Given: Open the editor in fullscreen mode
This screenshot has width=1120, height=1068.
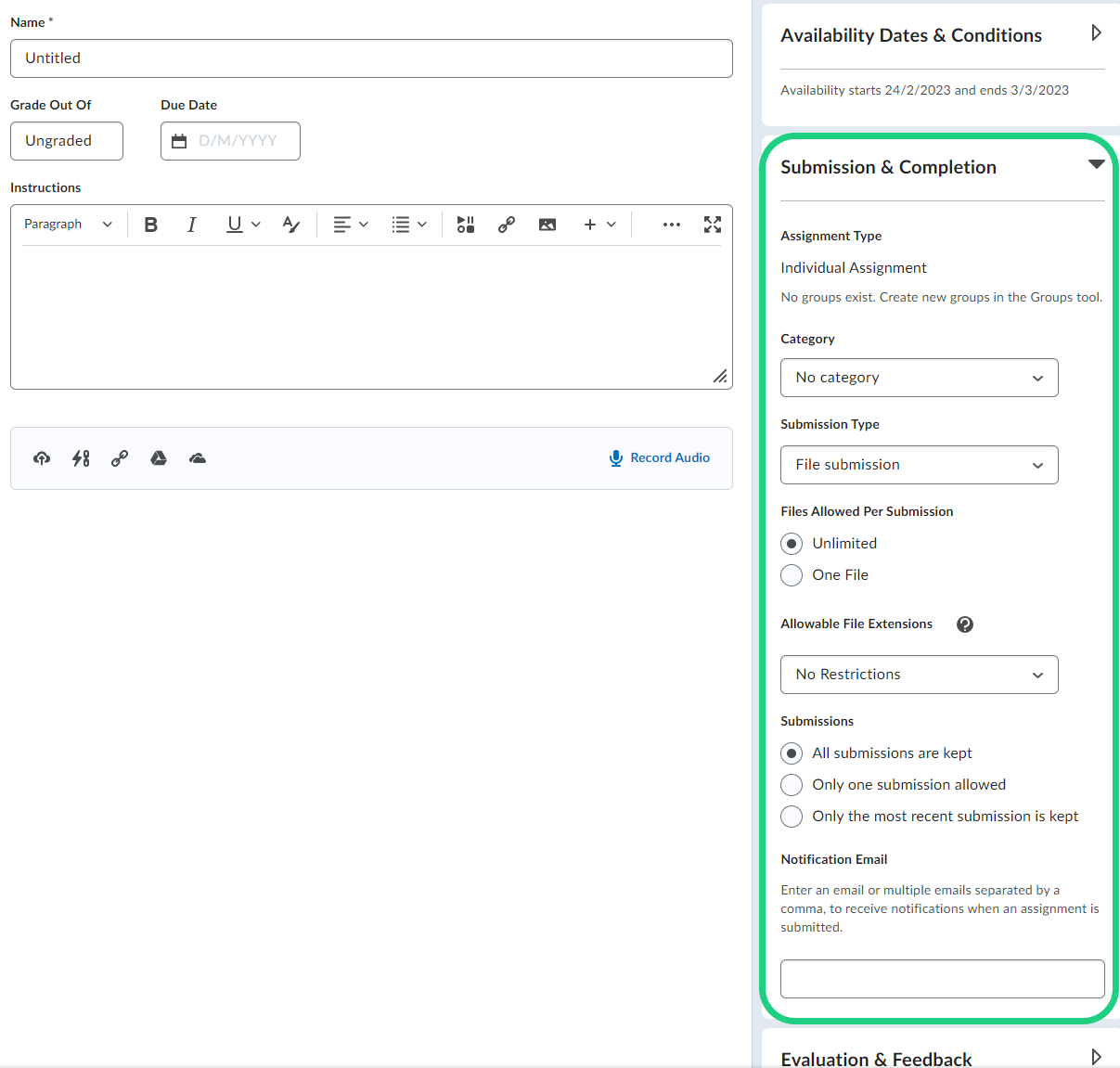Looking at the screenshot, I should (x=712, y=225).
